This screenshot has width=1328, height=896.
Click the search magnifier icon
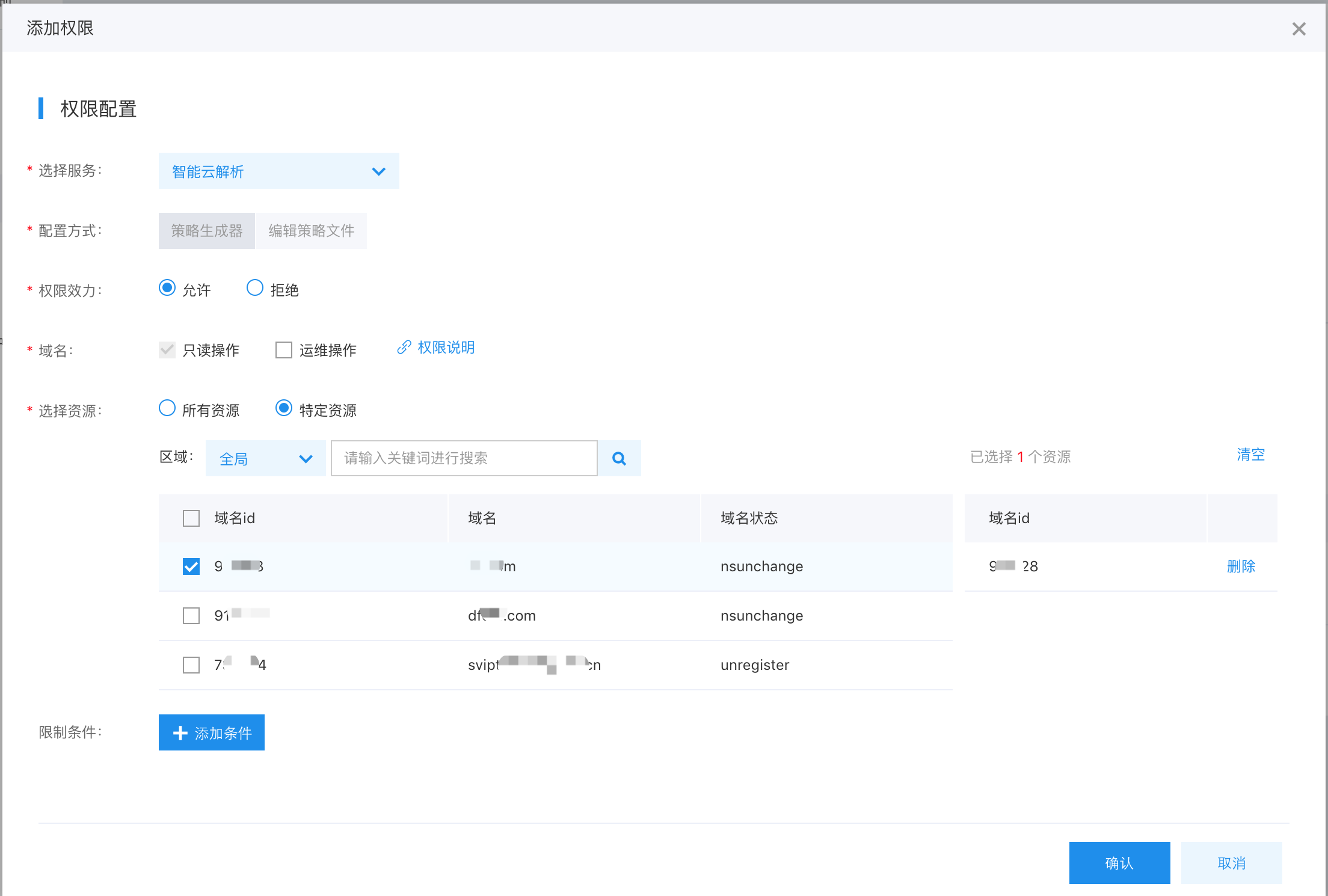[619, 458]
